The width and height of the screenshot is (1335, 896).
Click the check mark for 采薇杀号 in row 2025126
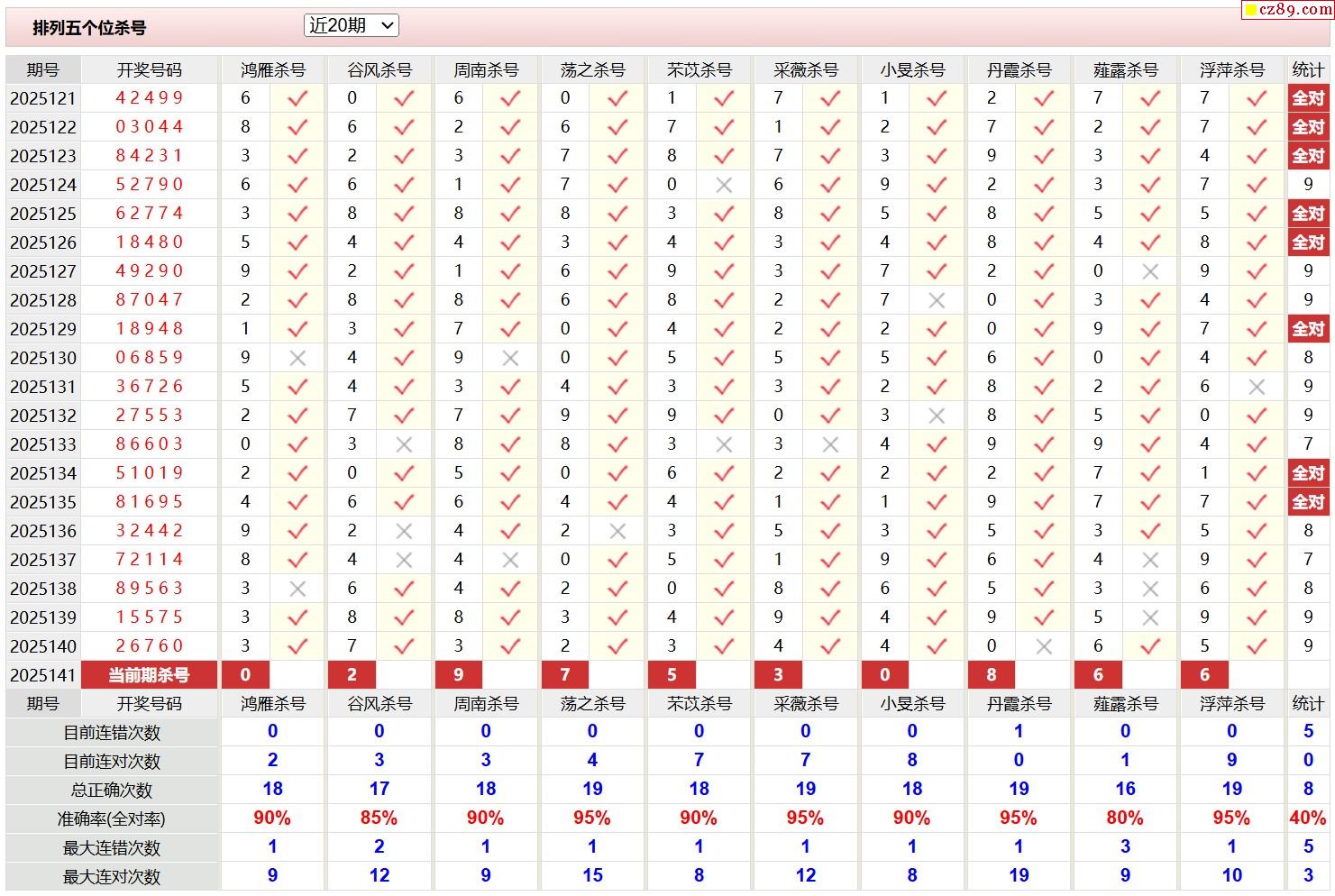click(x=830, y=242)
